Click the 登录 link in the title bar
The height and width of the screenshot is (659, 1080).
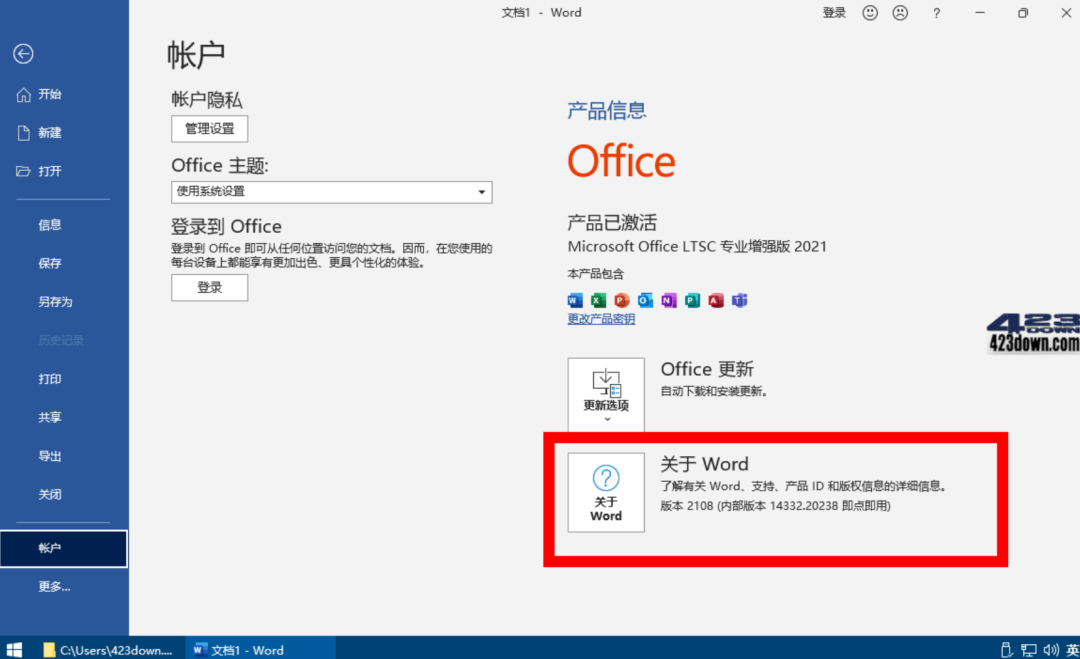pyautogui.click(x=834, y=12)
